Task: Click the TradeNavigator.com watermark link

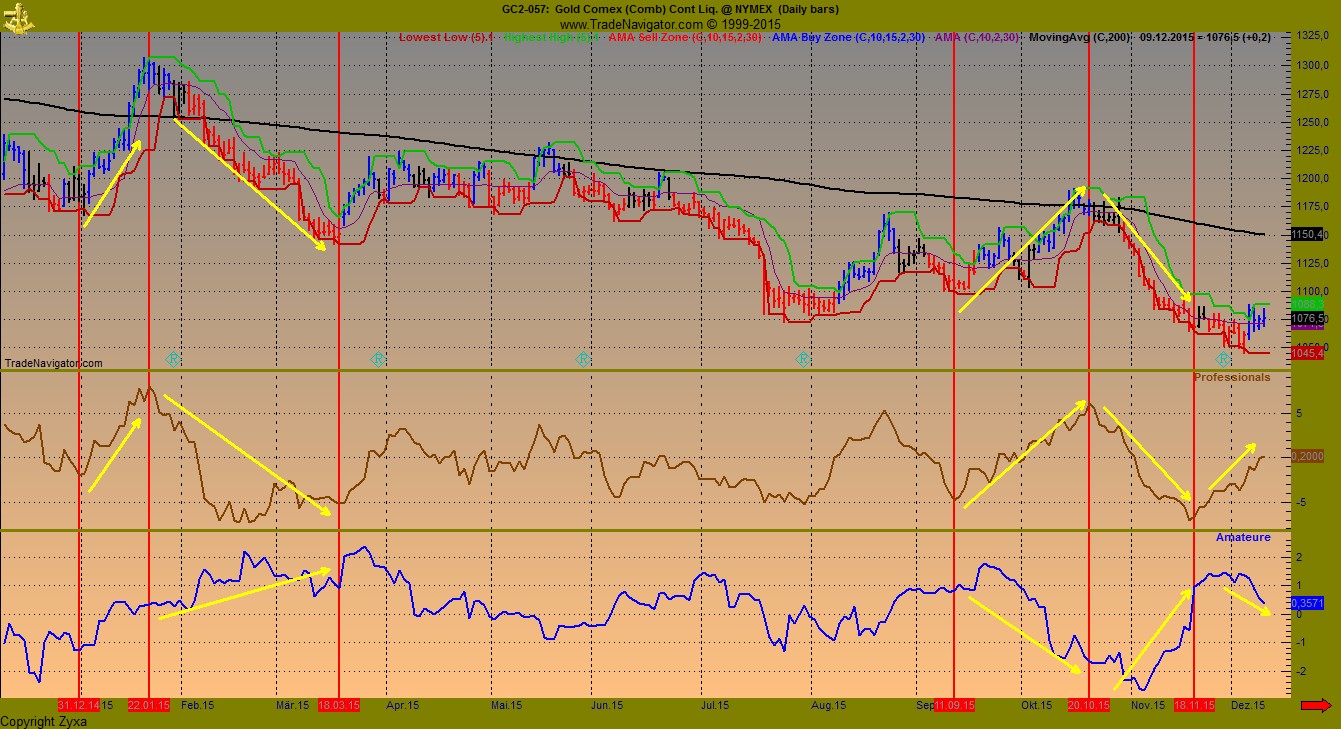Action: point(52,363)
